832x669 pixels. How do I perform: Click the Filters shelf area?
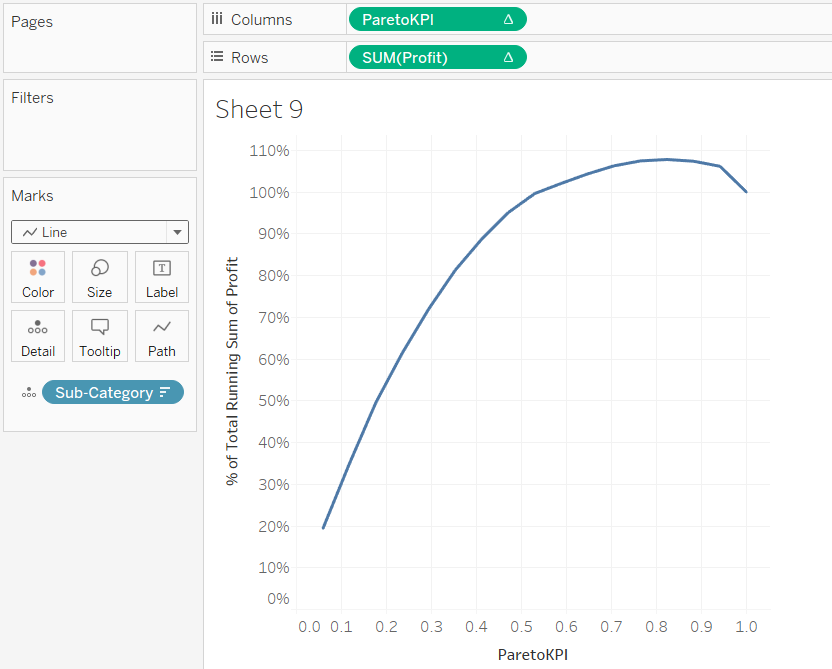click(x=100, y=125)
